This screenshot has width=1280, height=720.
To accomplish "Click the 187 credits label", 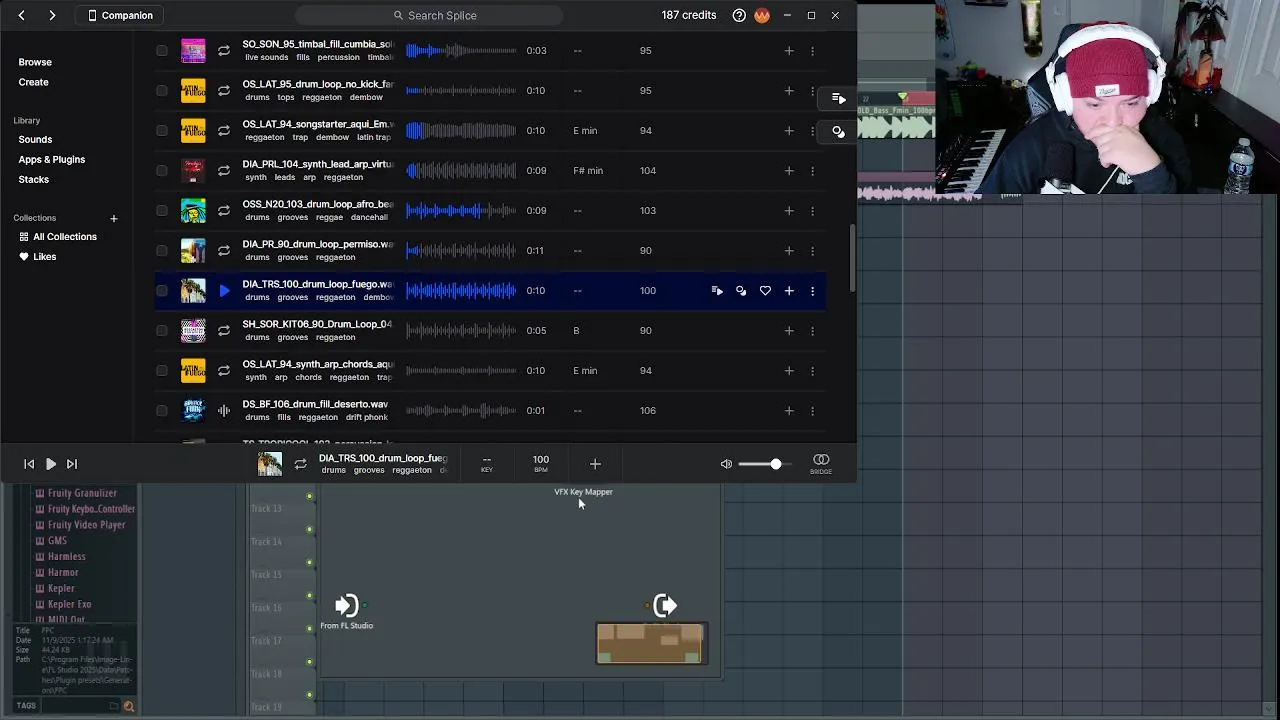I will click(x=689, y=15).
